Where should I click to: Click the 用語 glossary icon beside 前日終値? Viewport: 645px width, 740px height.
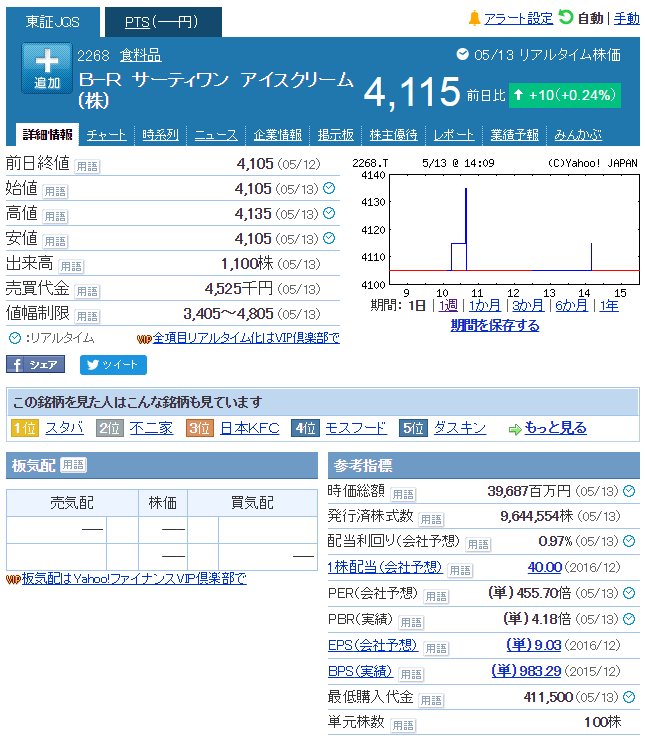pos(87,167)
